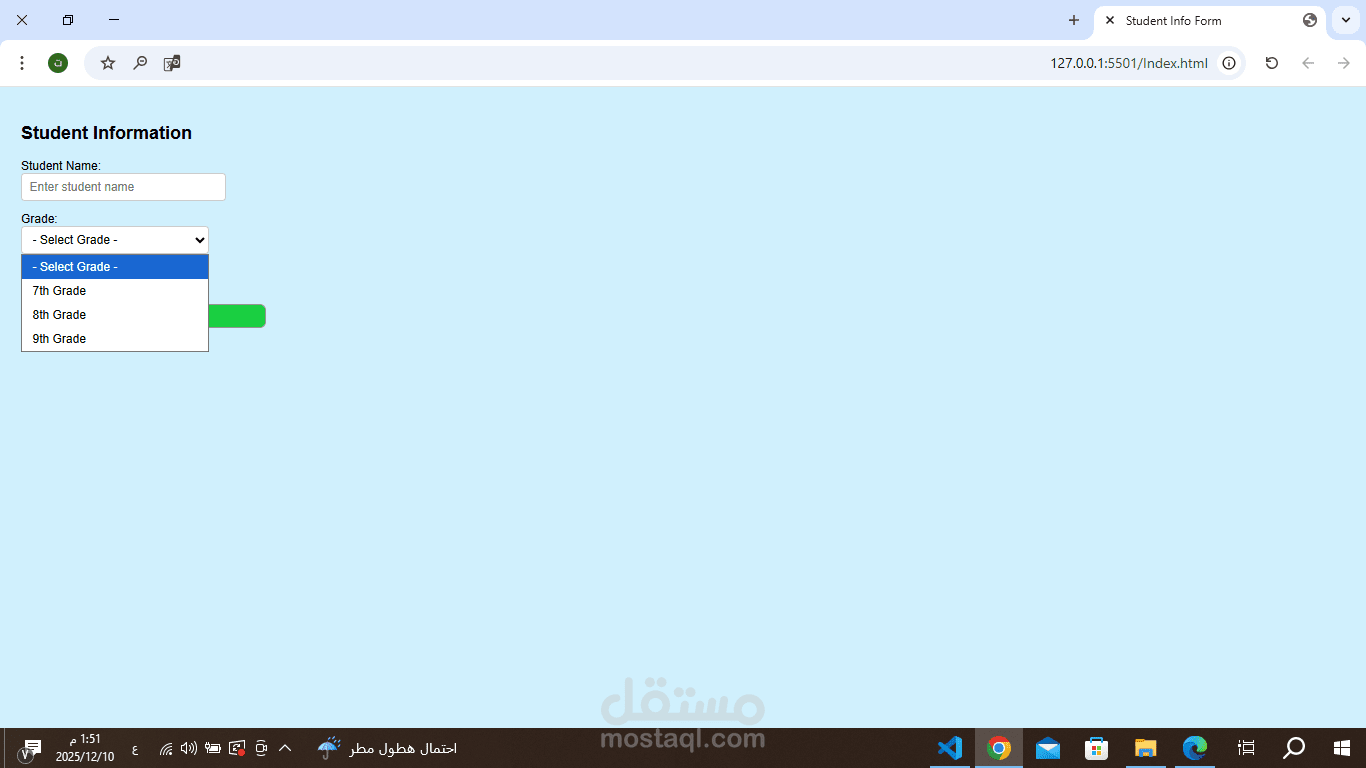Check the battery status icon
The height and width of the screenshot is (768, 1366).
[x=213, y=748]
